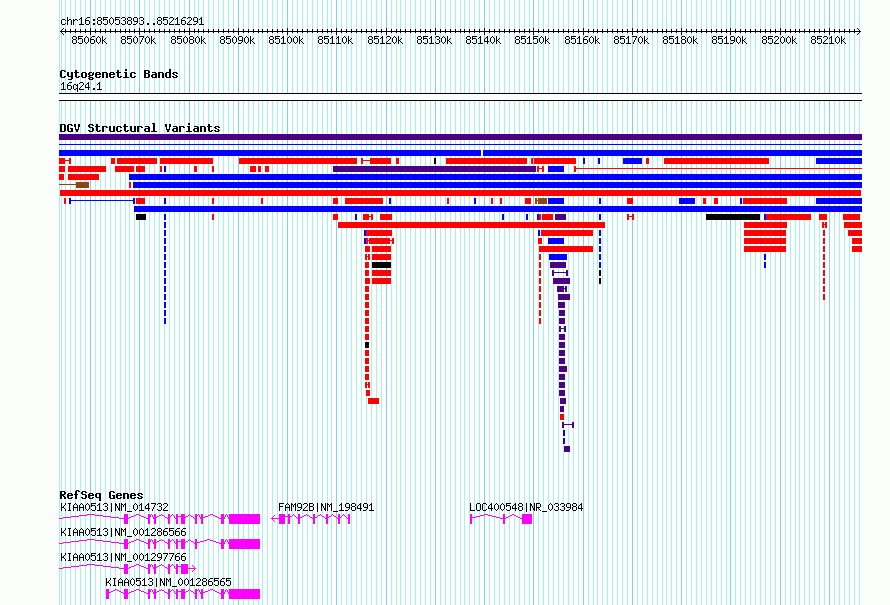Image resolution: width=890 pixels, height=605 pixels.
Task: Click the 85100k ruler tick label
Action: (x=286, y=40)
